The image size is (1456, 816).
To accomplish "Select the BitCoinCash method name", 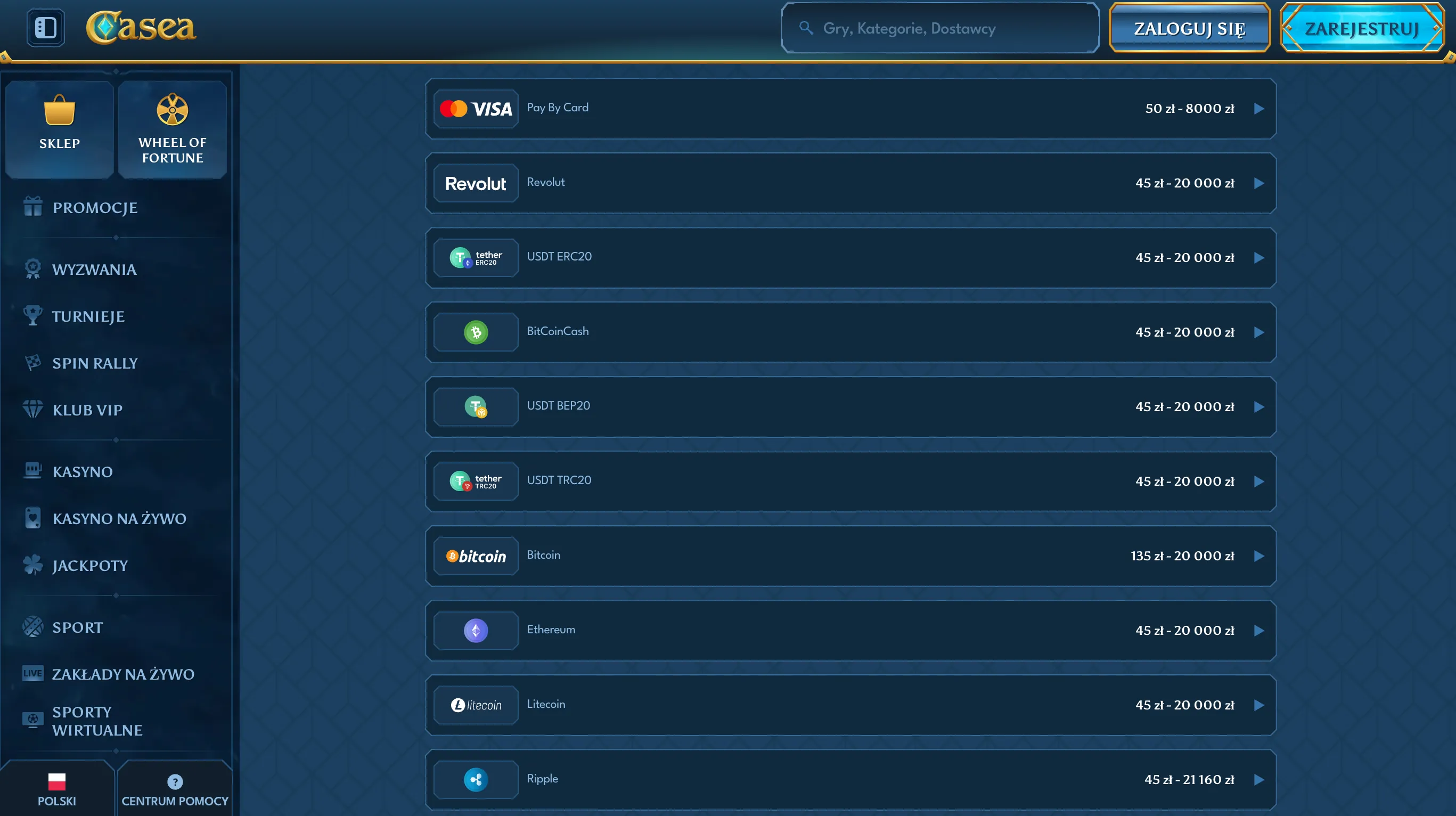I will pos(558,331).
